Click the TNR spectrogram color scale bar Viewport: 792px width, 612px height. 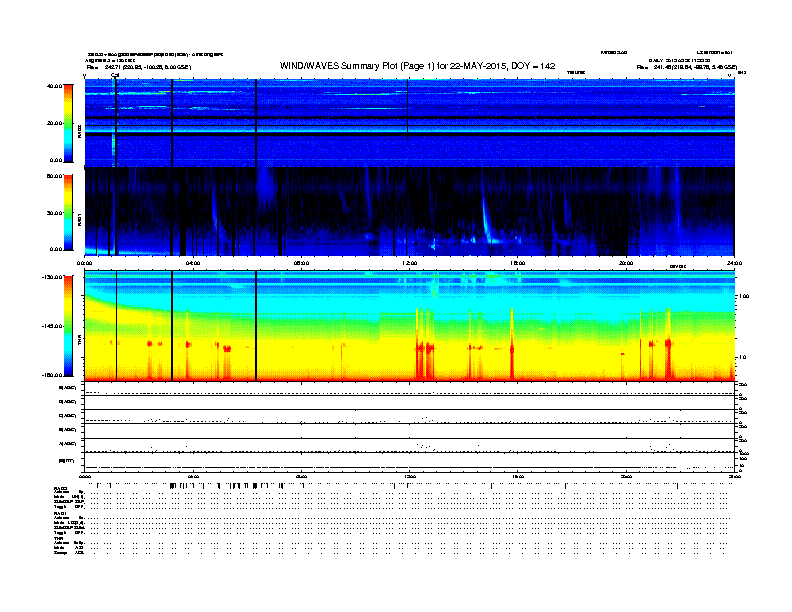click(69, 326)
